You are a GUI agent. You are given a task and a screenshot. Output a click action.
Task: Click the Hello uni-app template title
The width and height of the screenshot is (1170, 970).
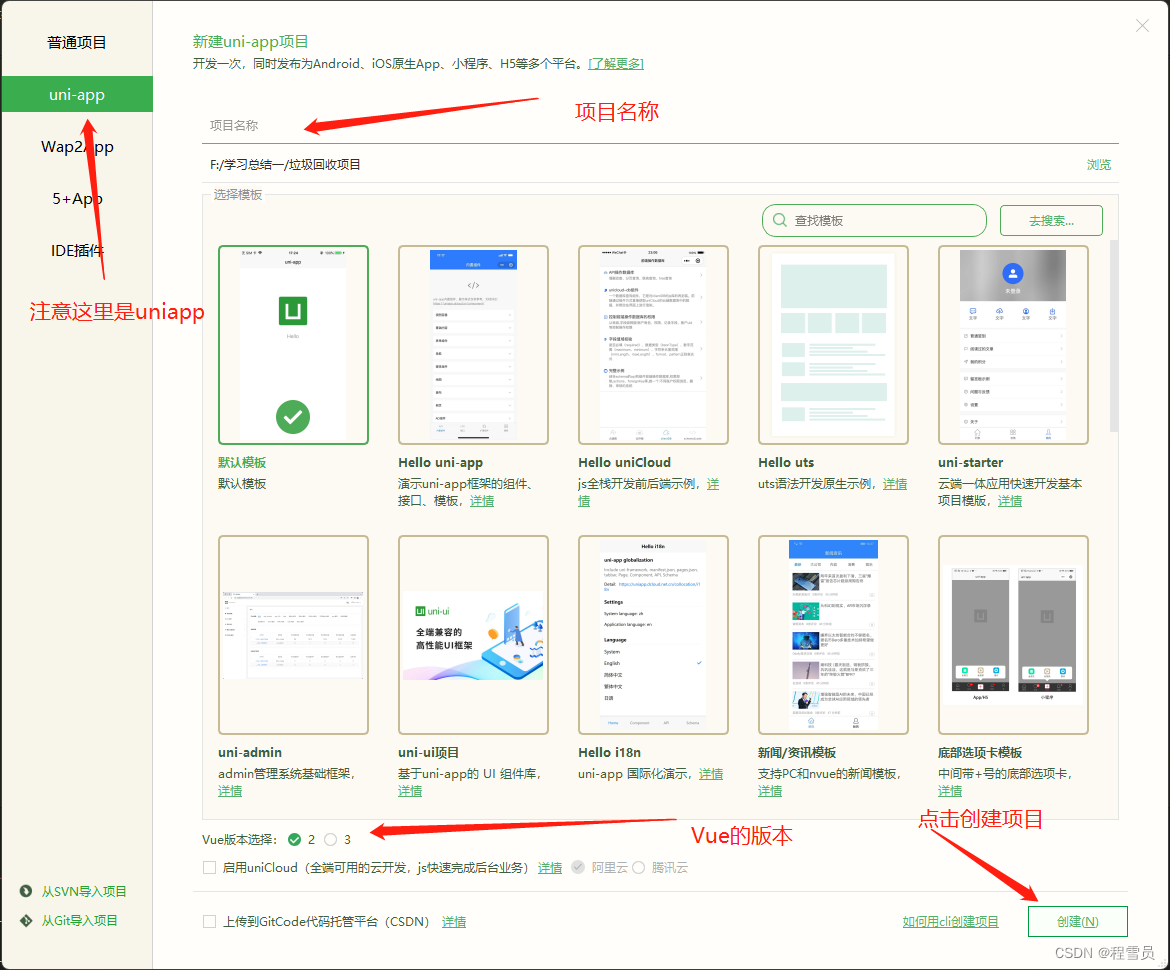pos(440,462)
